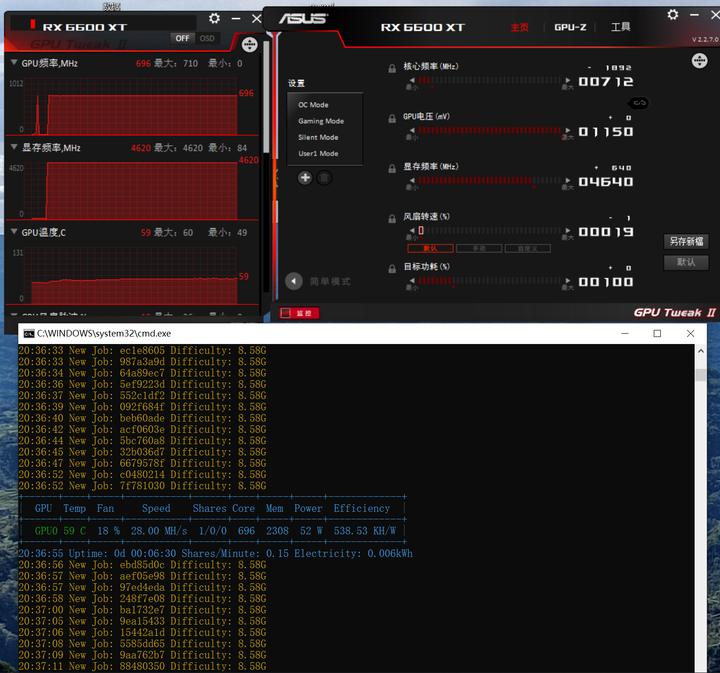Click 另存新檔 save profile button
Screen dimensions: 720x673
point(685,241)
